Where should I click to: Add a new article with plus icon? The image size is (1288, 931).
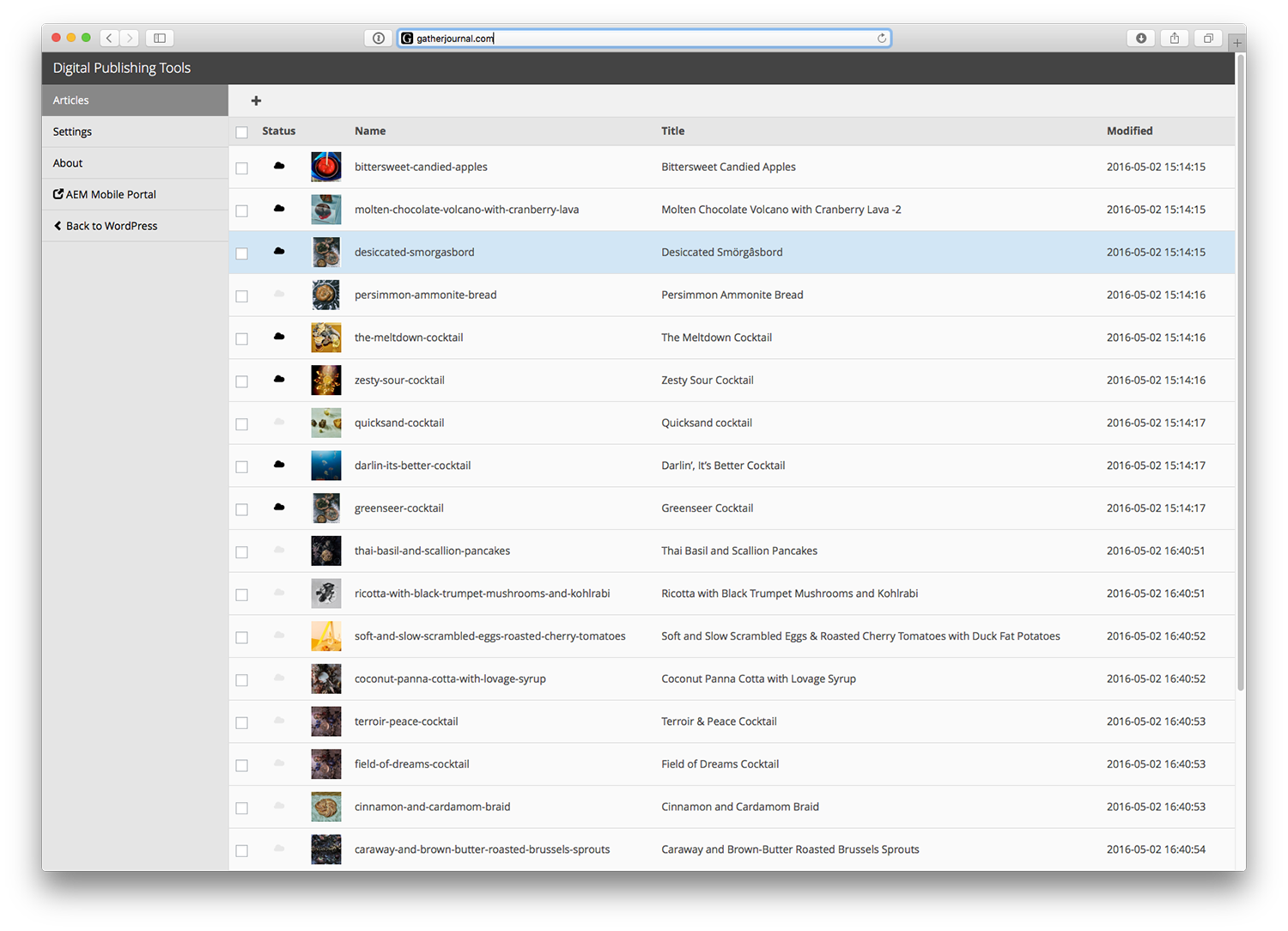(x=256, y=100)
